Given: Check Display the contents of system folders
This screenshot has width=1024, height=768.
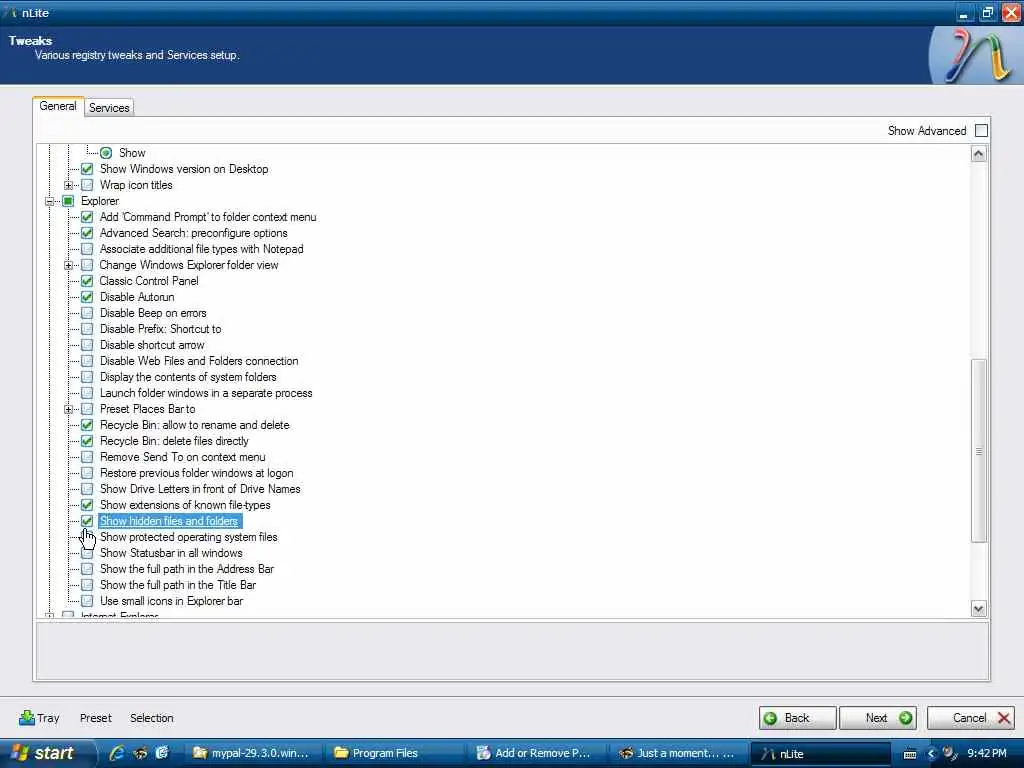Looking at the screenshot, I should tap(87, 377).
